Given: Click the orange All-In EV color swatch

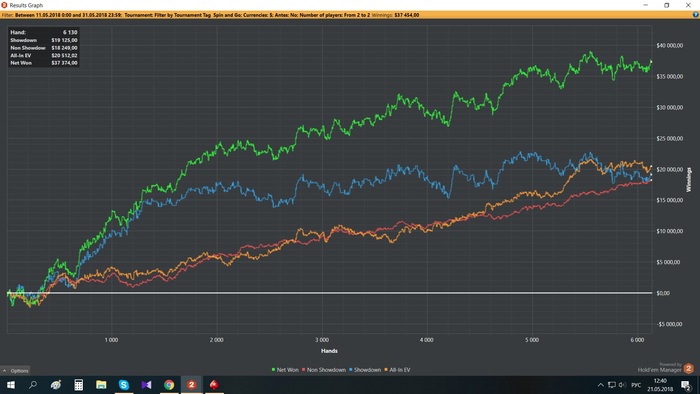Looking at the screenshot, I should pyautogui.click(x=386, y=369).
